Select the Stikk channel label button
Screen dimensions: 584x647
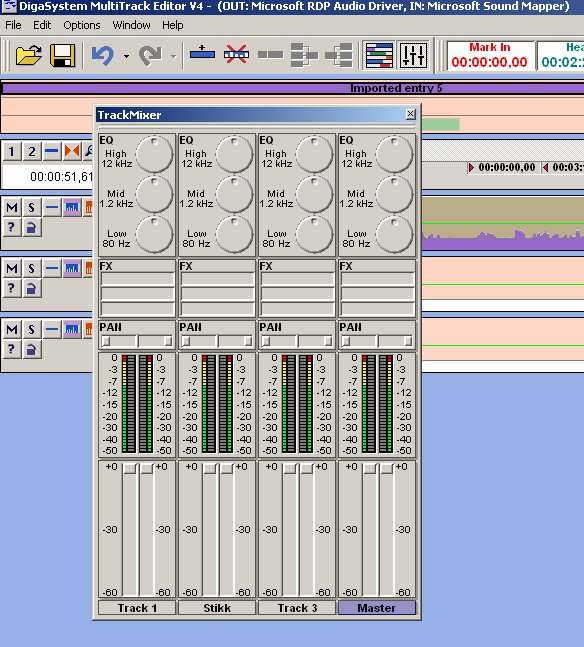pos(217,608)
